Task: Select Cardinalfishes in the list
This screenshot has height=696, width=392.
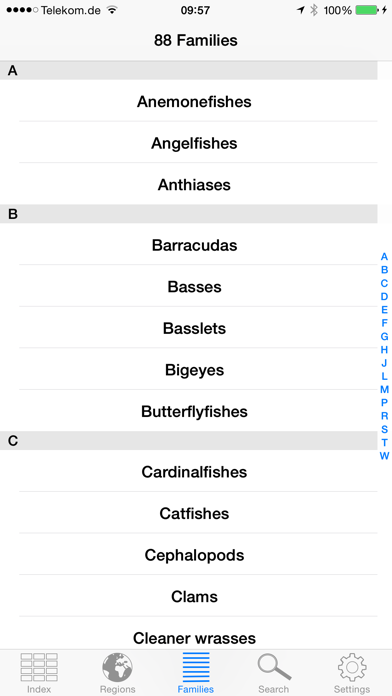Action: [194, 471]
